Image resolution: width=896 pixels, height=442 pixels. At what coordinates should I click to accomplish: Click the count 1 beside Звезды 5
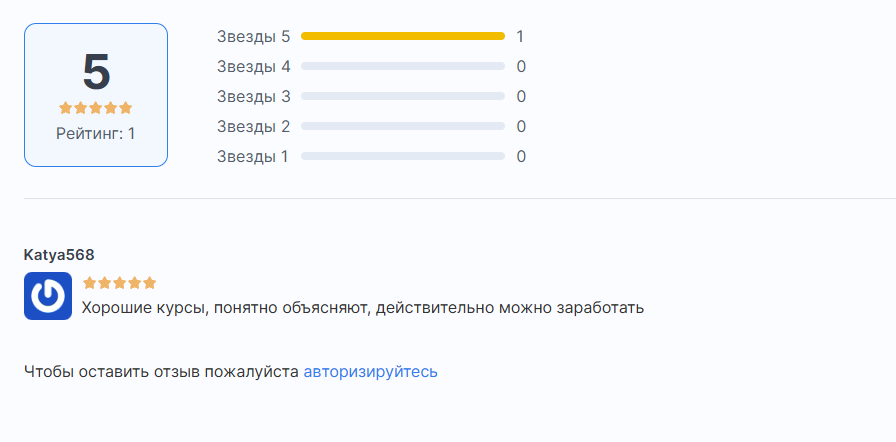coord(520,37)
